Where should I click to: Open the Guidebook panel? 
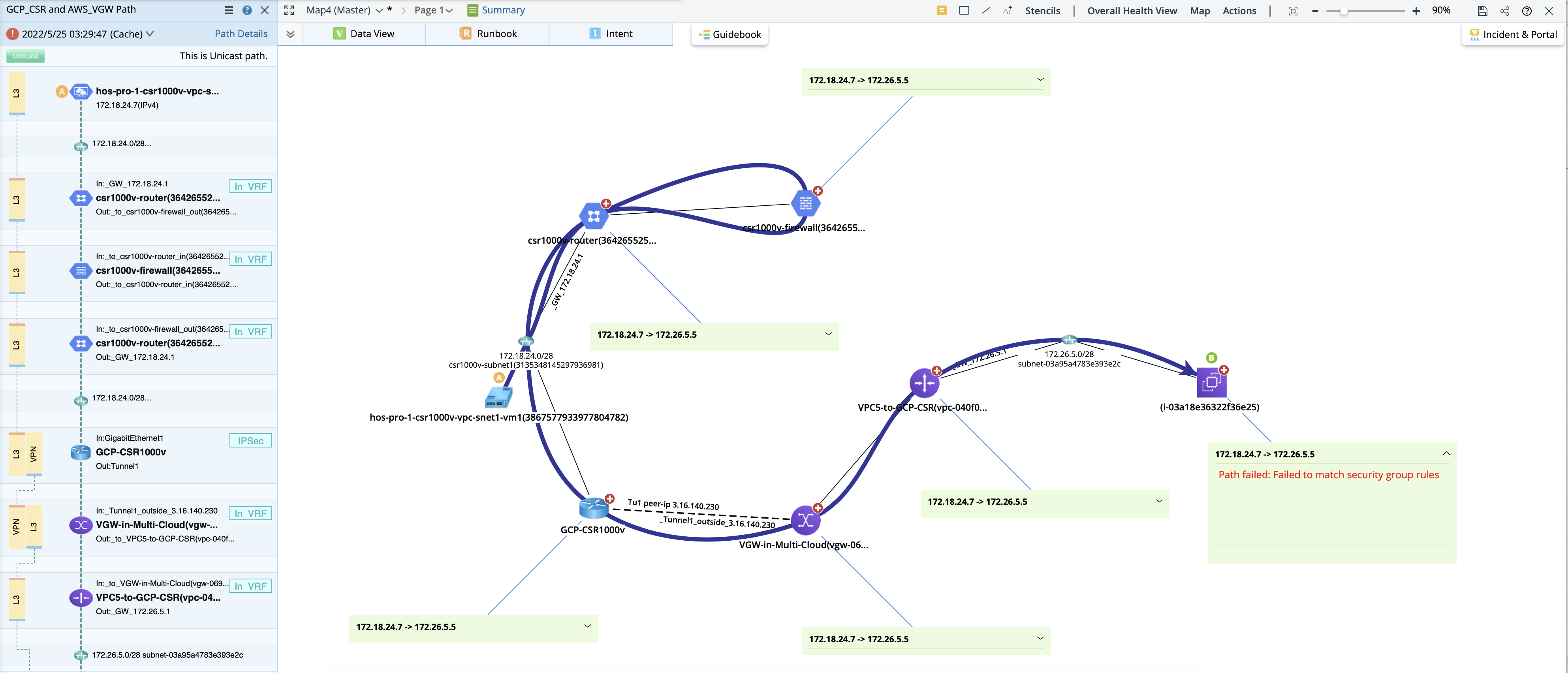click(729, 35)
